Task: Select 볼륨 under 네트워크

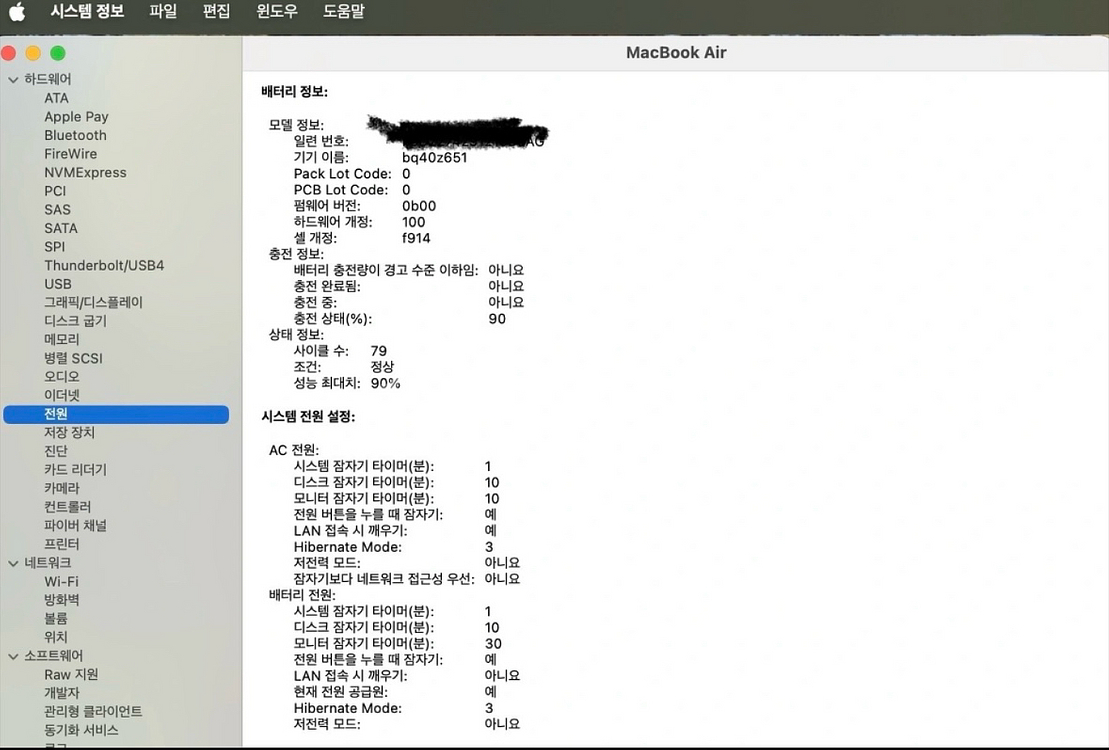Action: coord(56,618)
